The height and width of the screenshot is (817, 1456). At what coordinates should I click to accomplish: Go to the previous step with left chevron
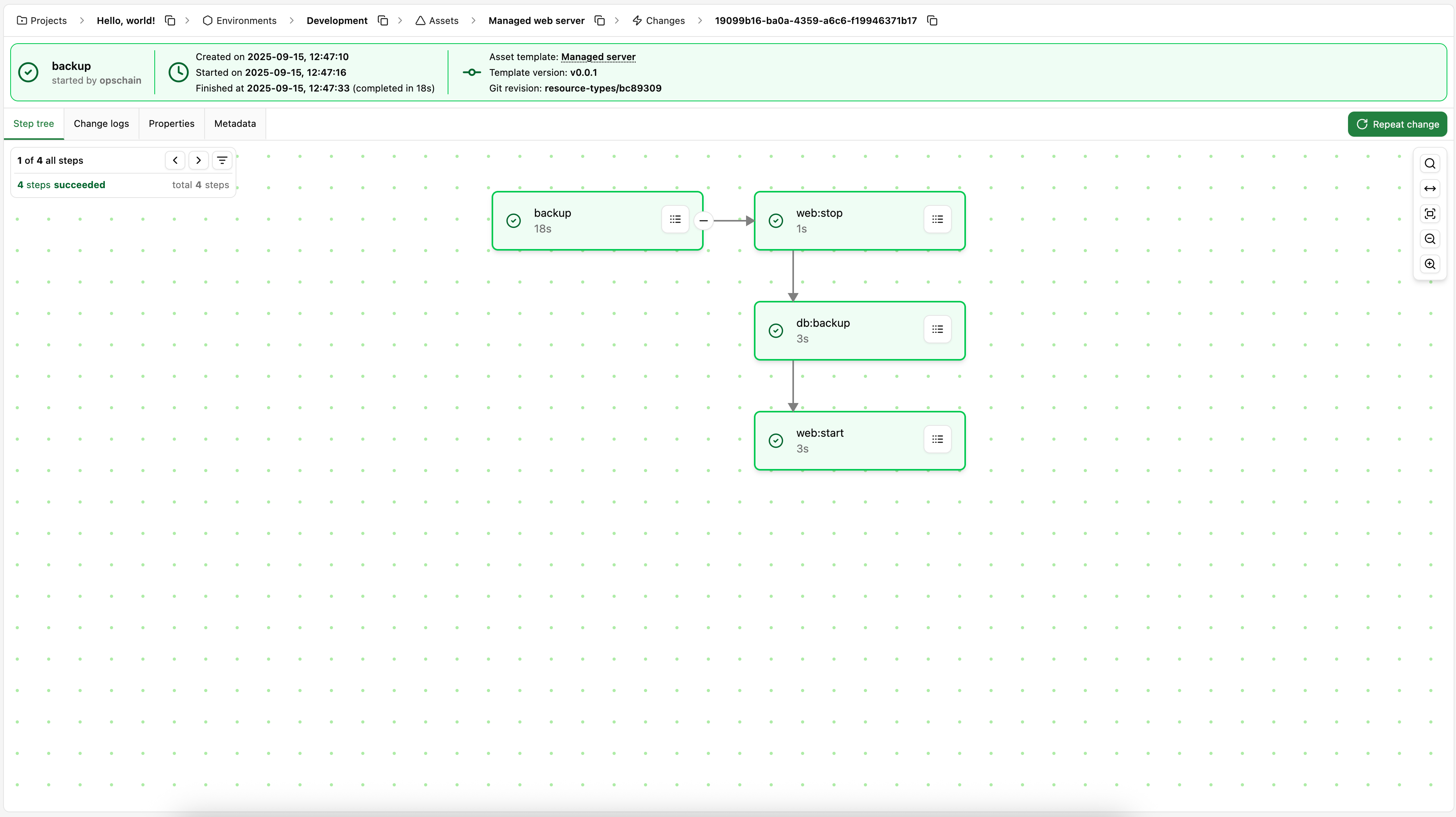pos(175,160)
